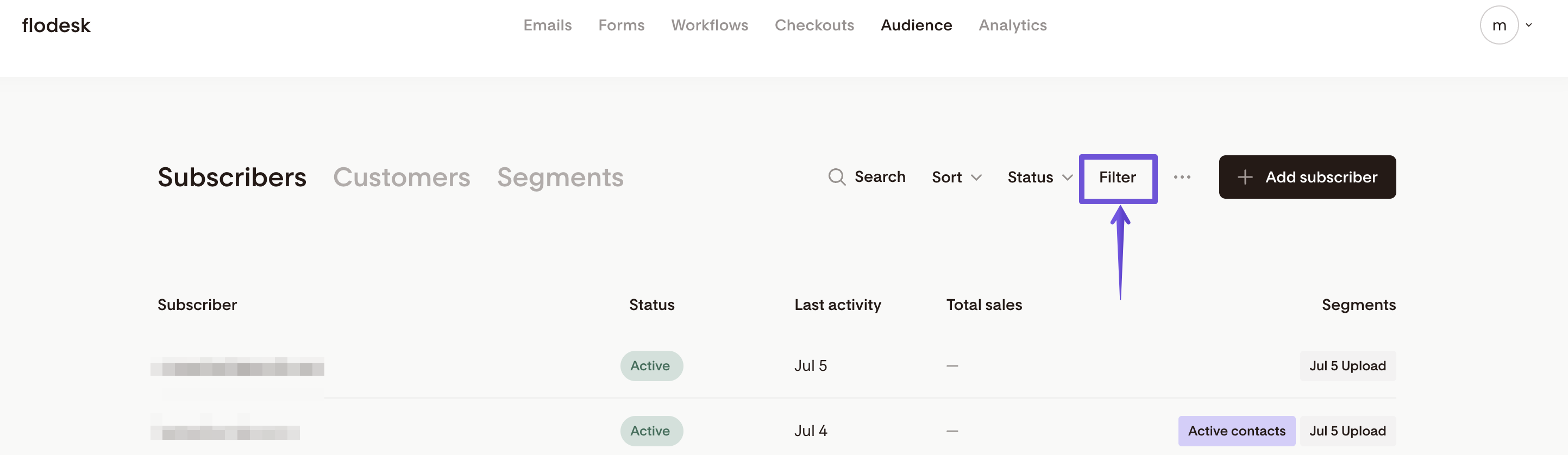
Task: Select the Audience nav item
Action: 915,25
